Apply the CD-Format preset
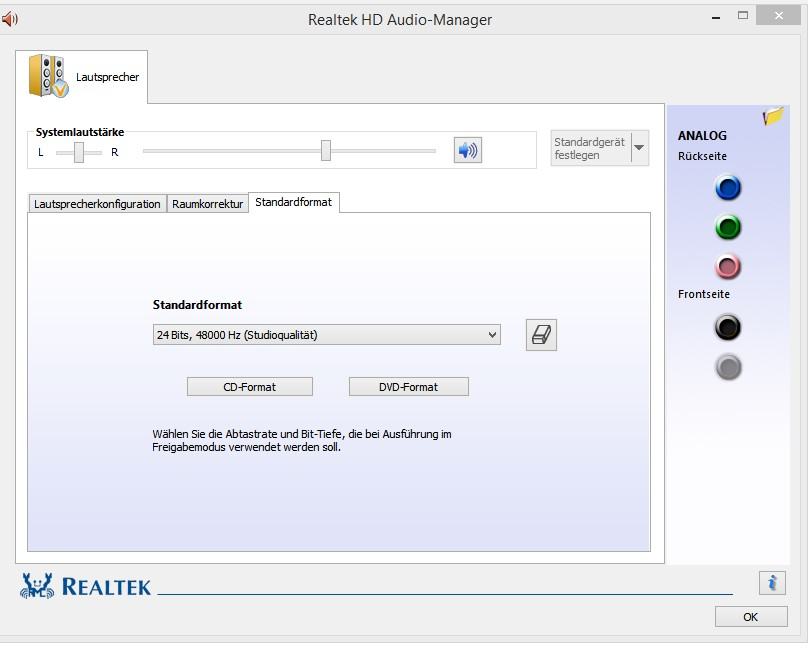 [x=249, y=387]
